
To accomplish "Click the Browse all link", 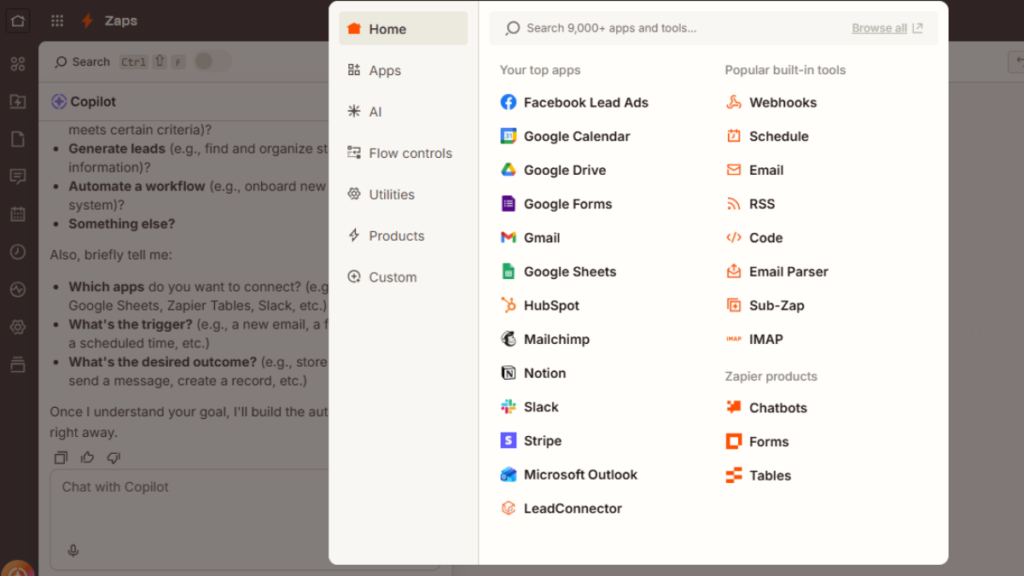I will pos(887,28).
